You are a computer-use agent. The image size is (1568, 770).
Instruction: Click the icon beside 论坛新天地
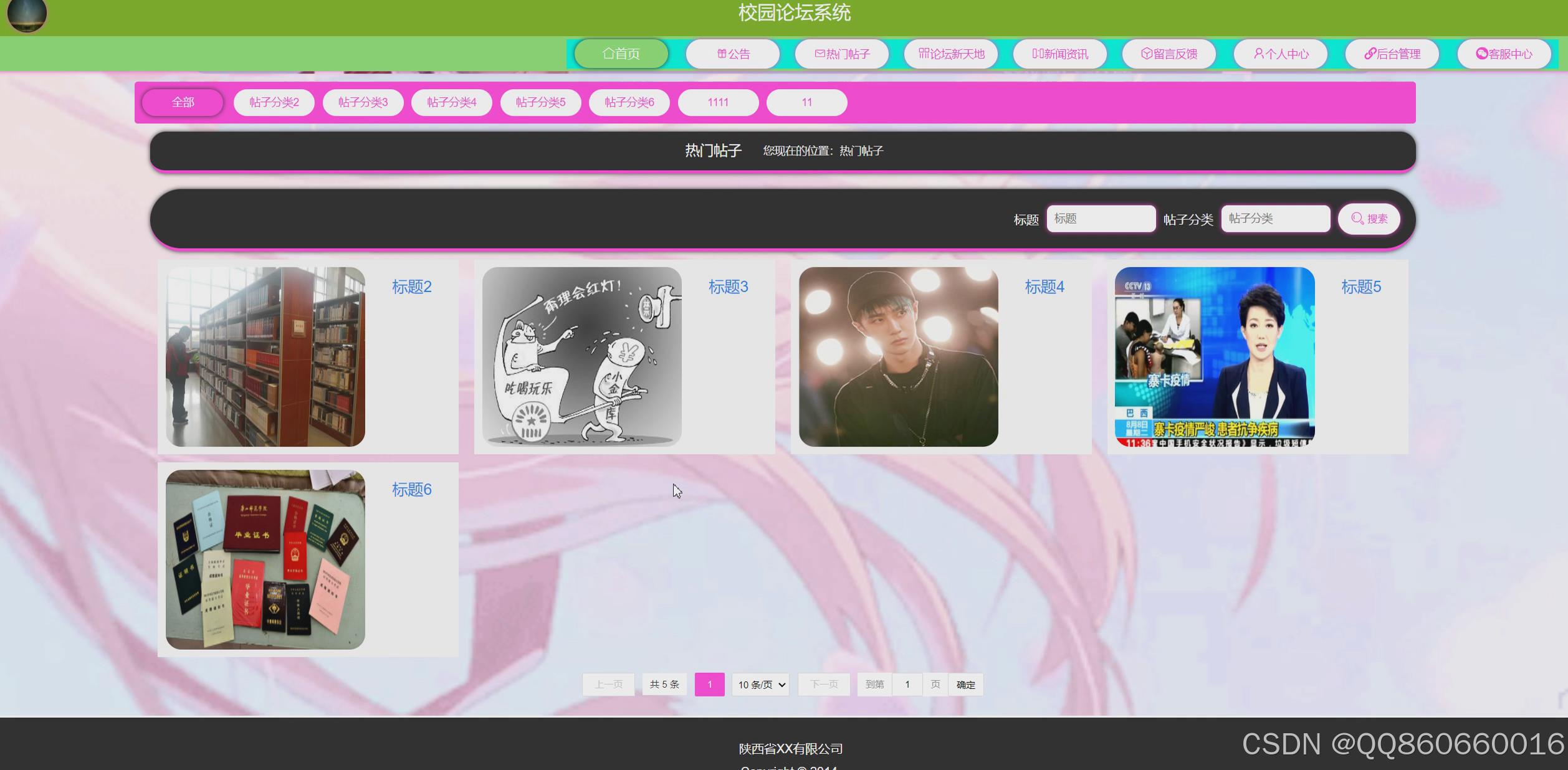924,54
